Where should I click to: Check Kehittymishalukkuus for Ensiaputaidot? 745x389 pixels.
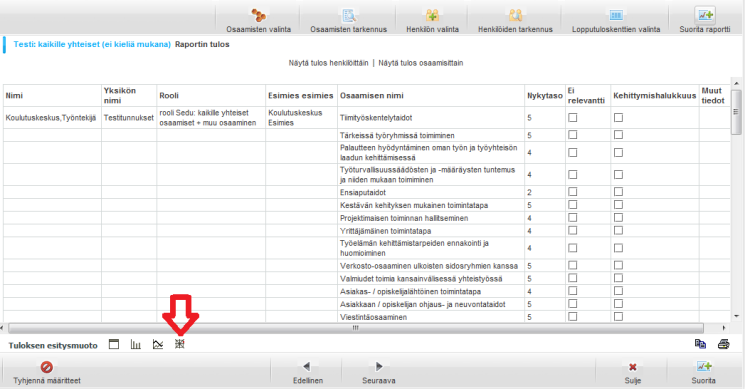[x=618, y=192]
